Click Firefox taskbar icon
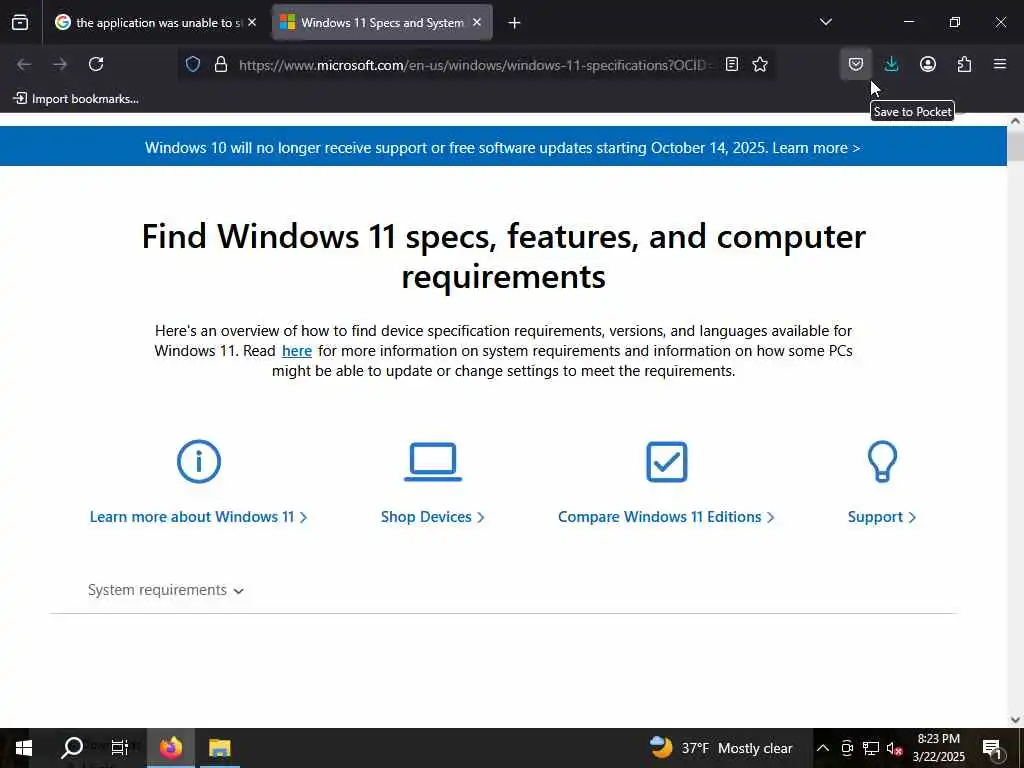Image resolution: width=1024 pixels, height=768 pixels. [x=171, y=748]
